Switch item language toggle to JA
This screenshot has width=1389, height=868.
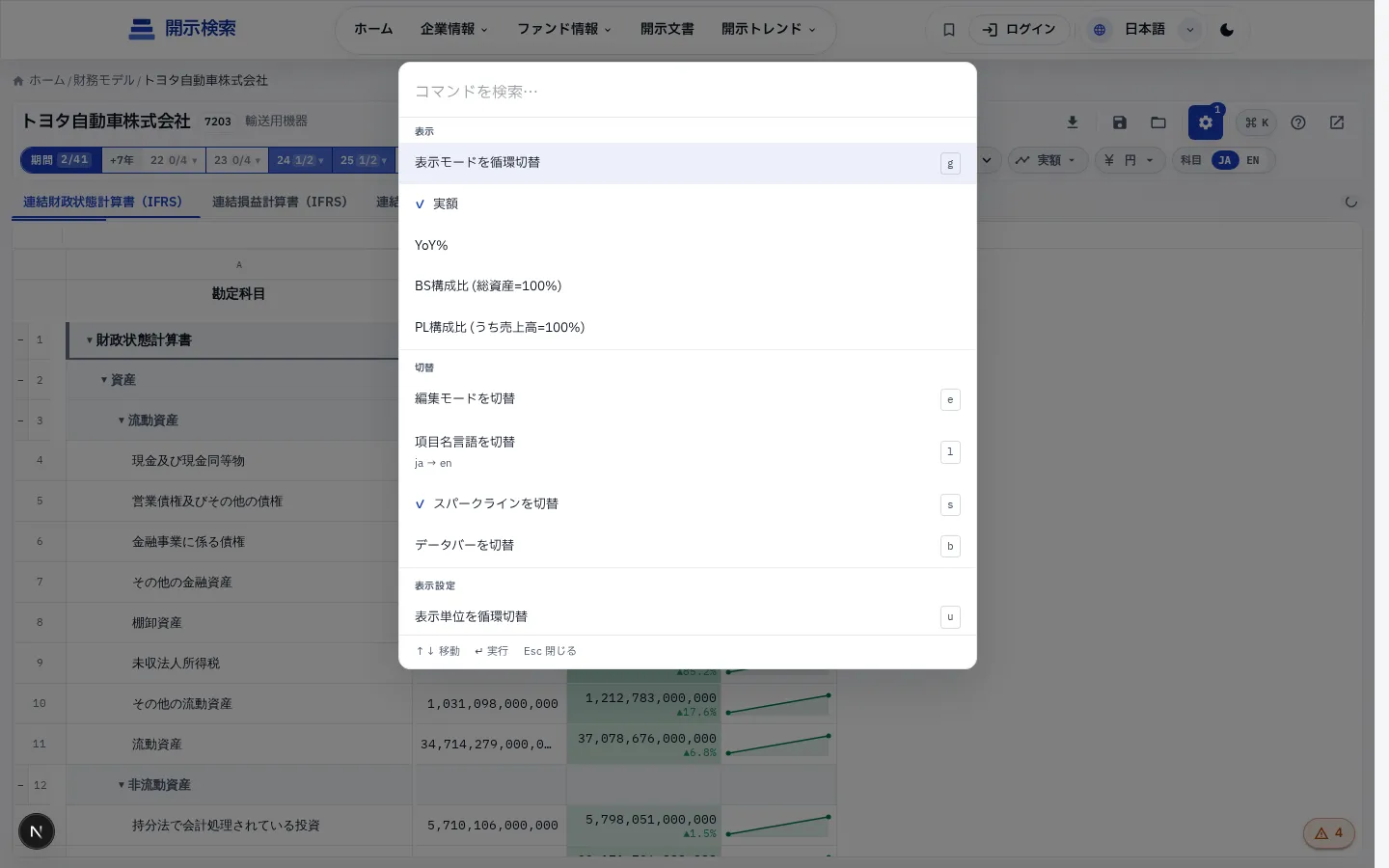[x=1225, y=160]
